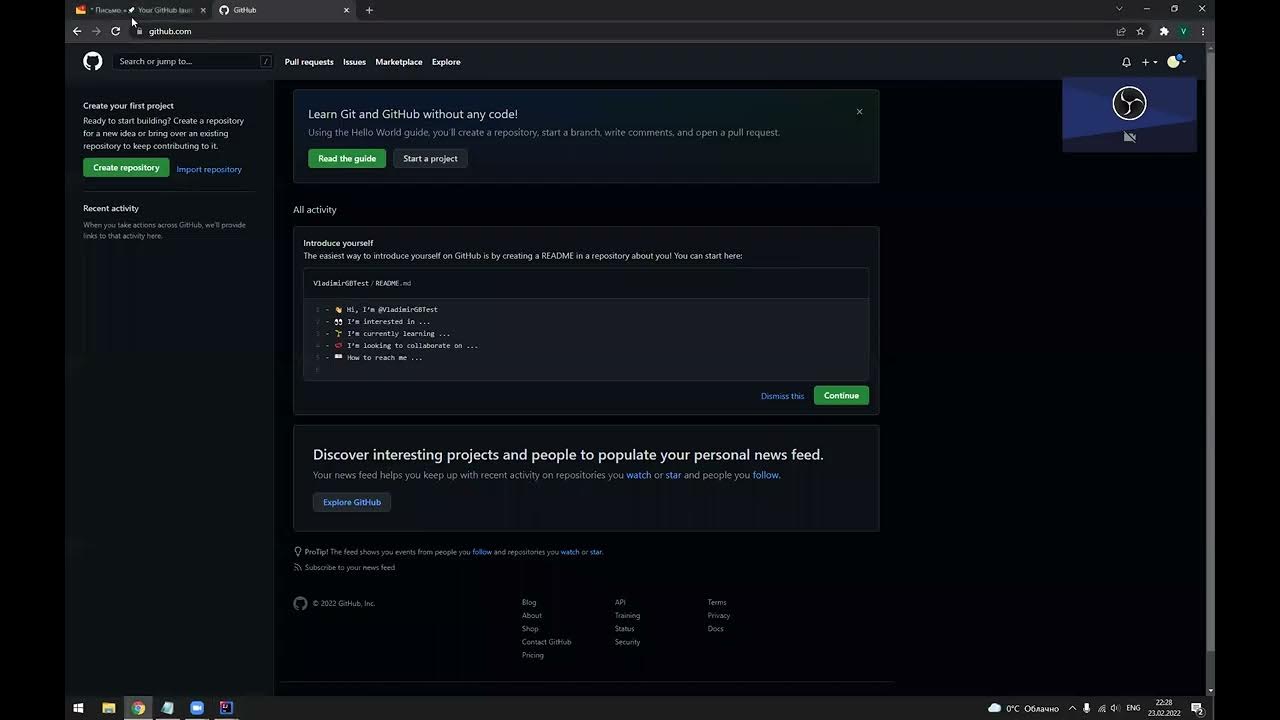Close the Learn Git and GitHub banner
This screenshot has height=720, width=1280.
859,112
